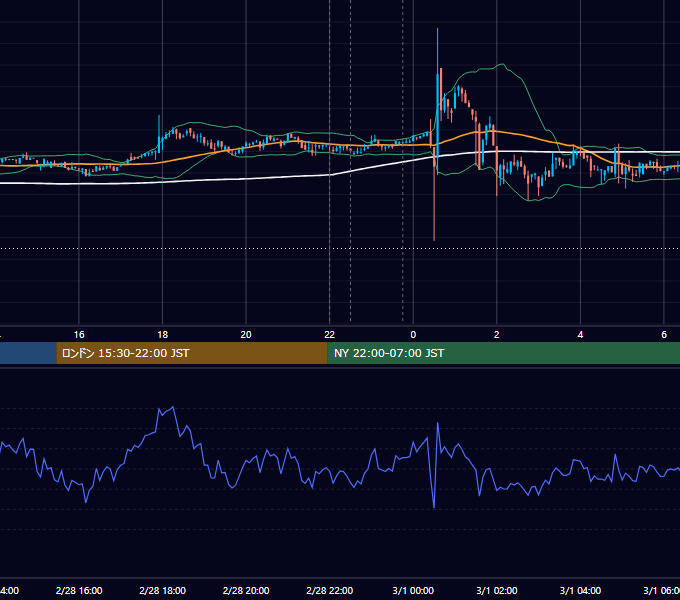Click the 2/28 18:00 date label
680x600 pixels.
(163, 590)
